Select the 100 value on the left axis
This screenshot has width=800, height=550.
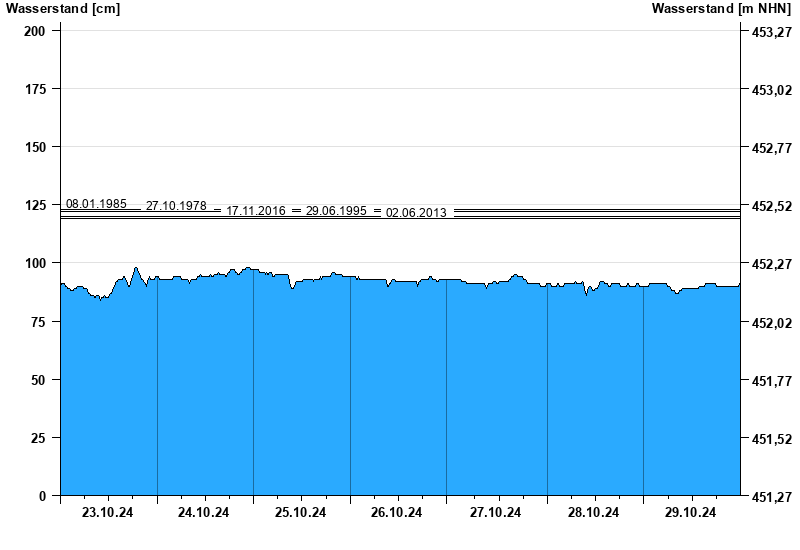[x=35, y=263]
